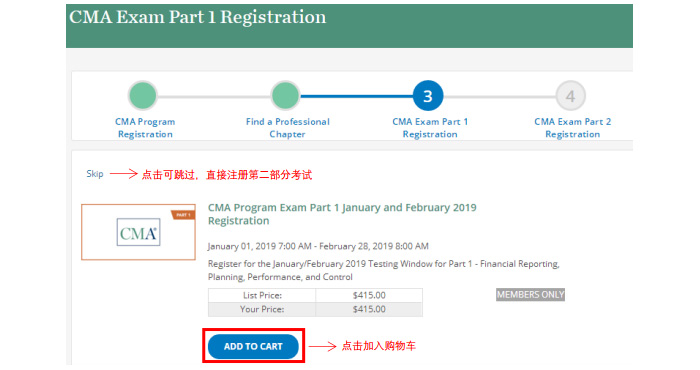Screen dimensions: 700x370
Task: Select the CMA Exam Part 1 Registration step label
Action: coord(430,128)
